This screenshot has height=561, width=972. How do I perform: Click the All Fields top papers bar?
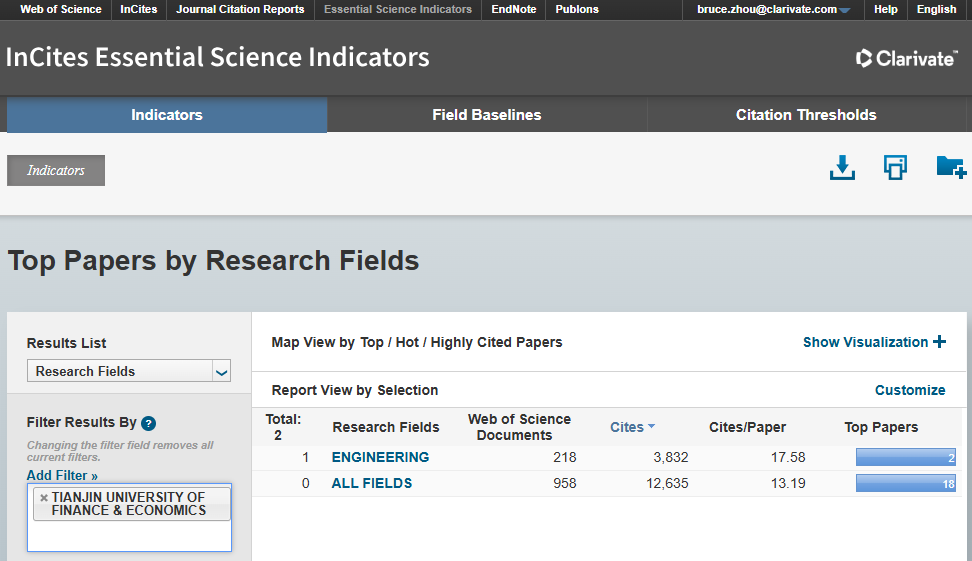905,483
